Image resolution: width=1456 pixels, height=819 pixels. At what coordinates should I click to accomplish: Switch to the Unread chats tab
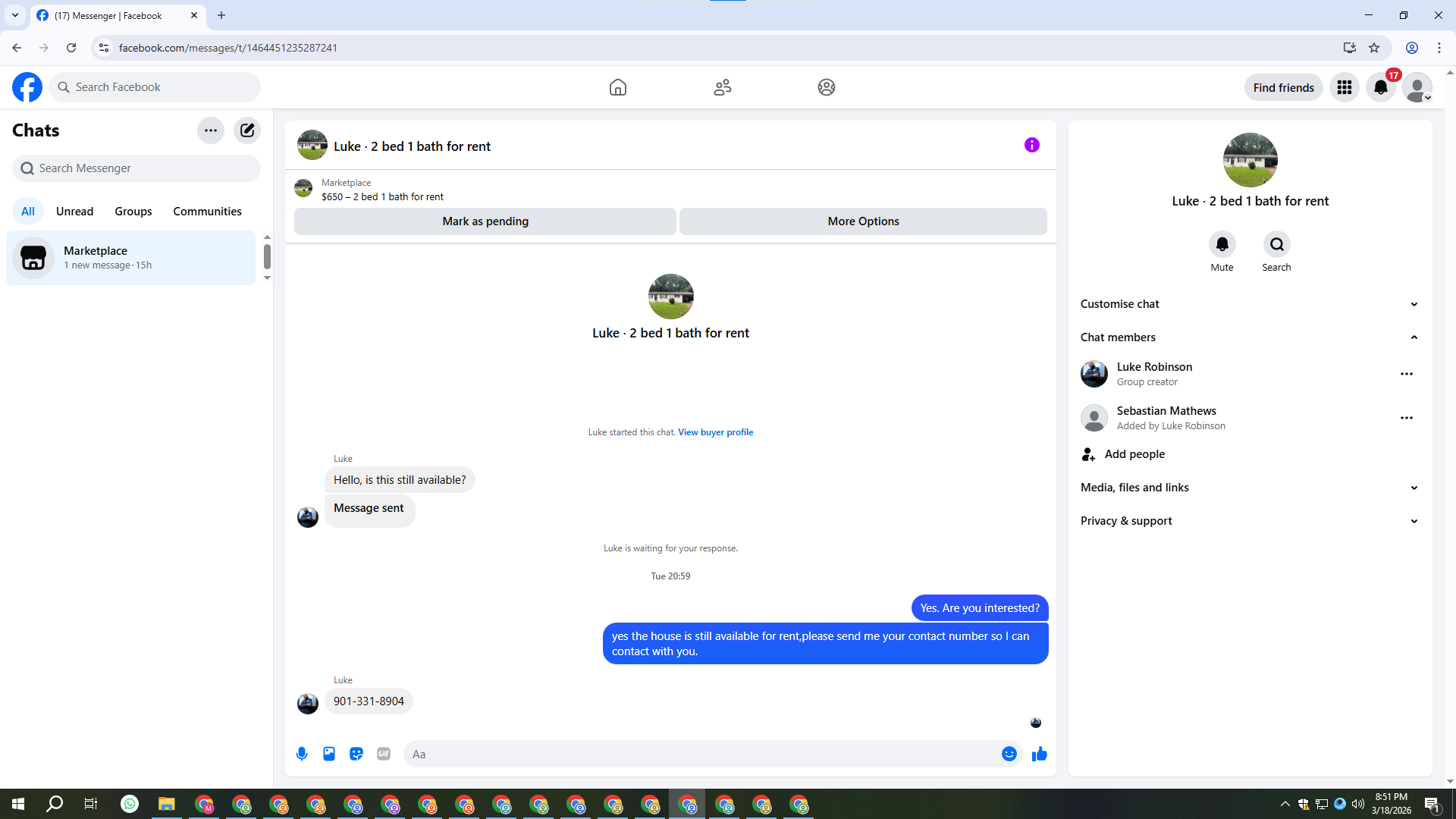point(74,212)
